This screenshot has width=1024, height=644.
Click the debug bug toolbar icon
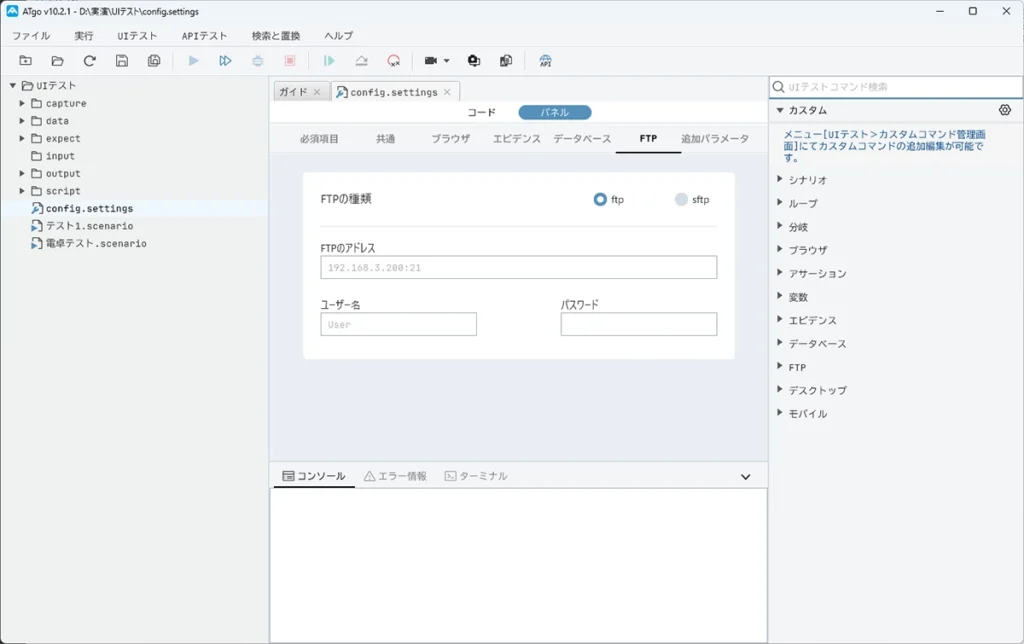tap(258, 61)
